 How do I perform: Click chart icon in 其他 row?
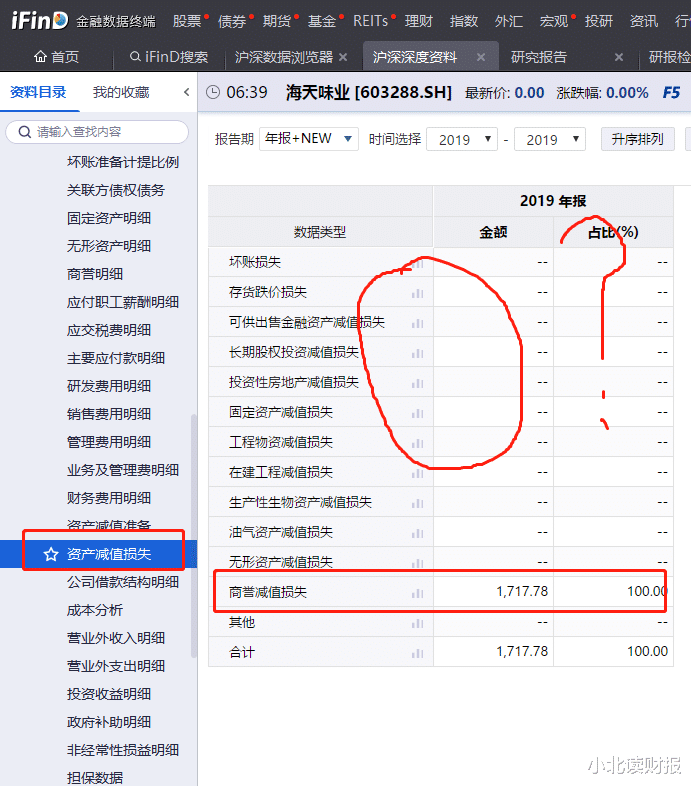click(418, 624)
